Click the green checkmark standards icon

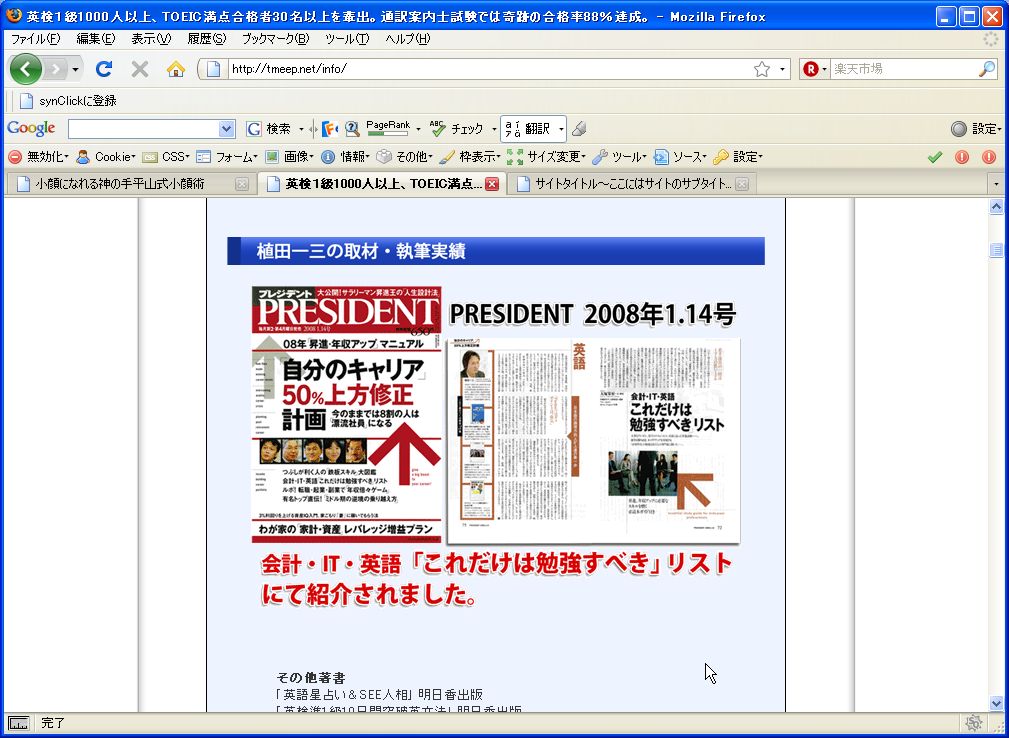tap(935, 156)
